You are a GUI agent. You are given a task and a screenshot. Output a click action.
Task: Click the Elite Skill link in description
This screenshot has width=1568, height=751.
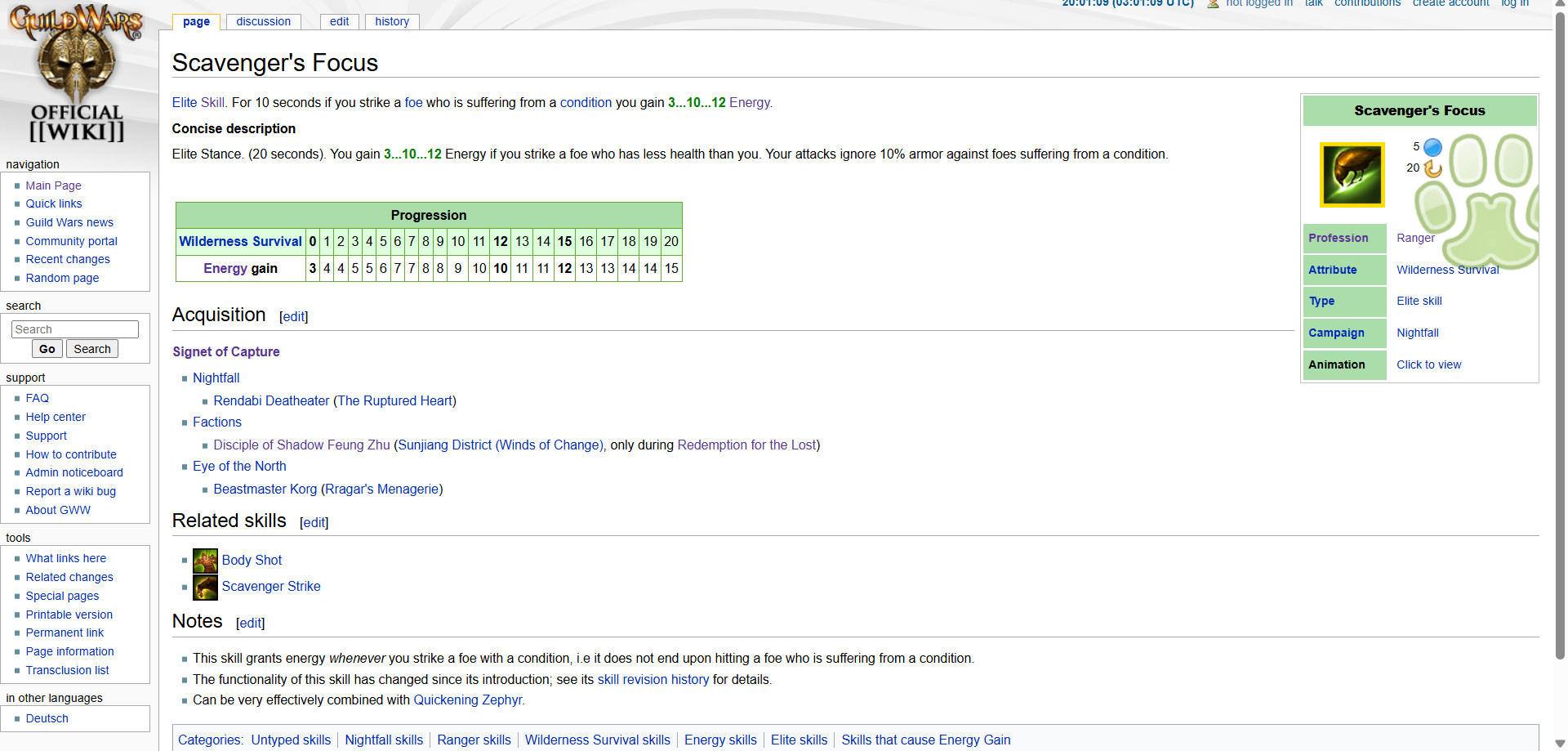[198, 102]
